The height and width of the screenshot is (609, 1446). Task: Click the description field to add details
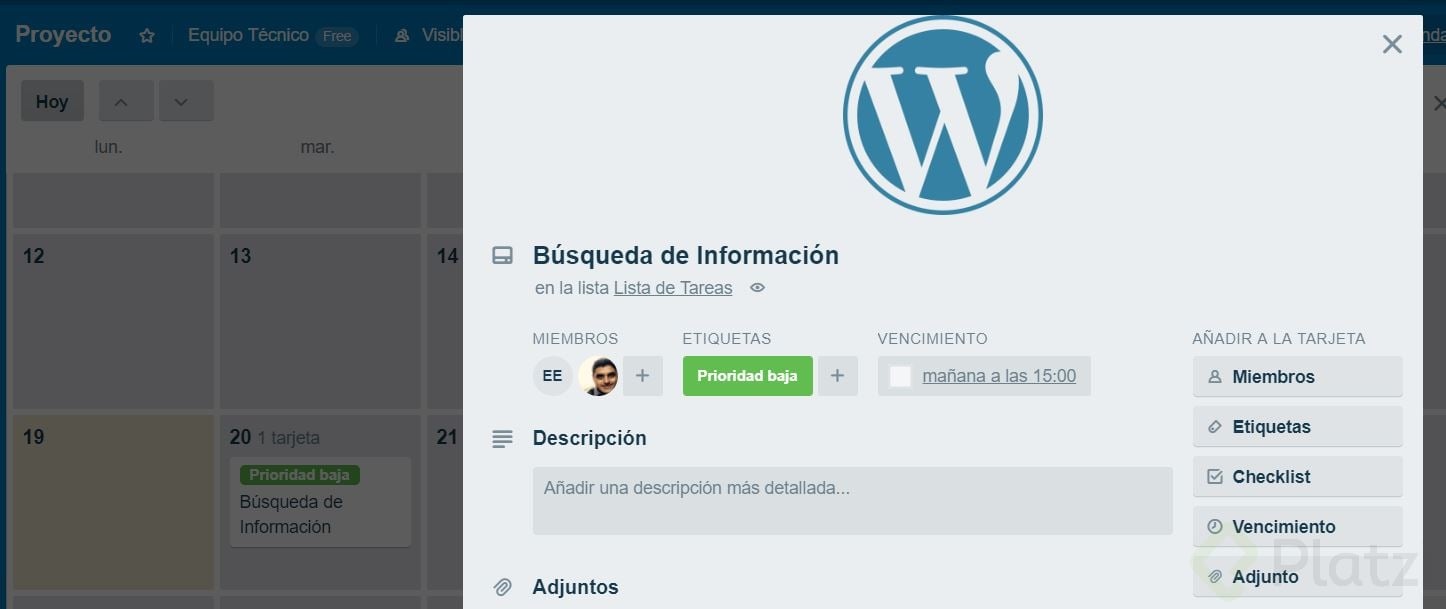tap(853, 500)
